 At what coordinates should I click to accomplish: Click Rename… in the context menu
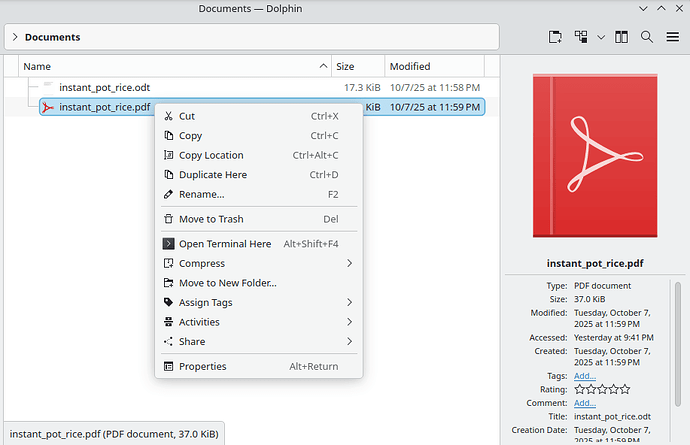[201, 194]
